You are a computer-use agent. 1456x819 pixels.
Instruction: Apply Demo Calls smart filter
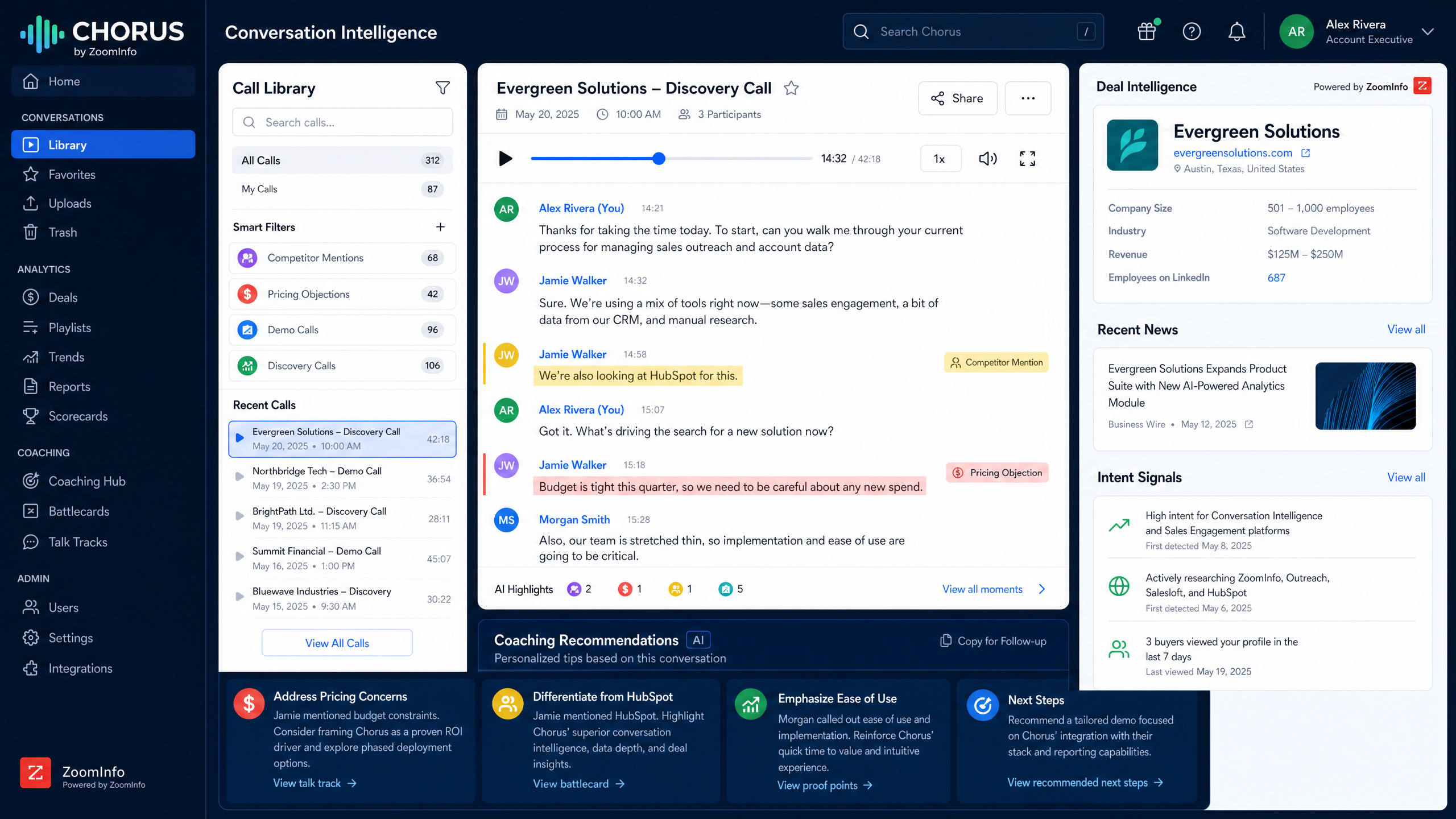click(x=342, y=330)
